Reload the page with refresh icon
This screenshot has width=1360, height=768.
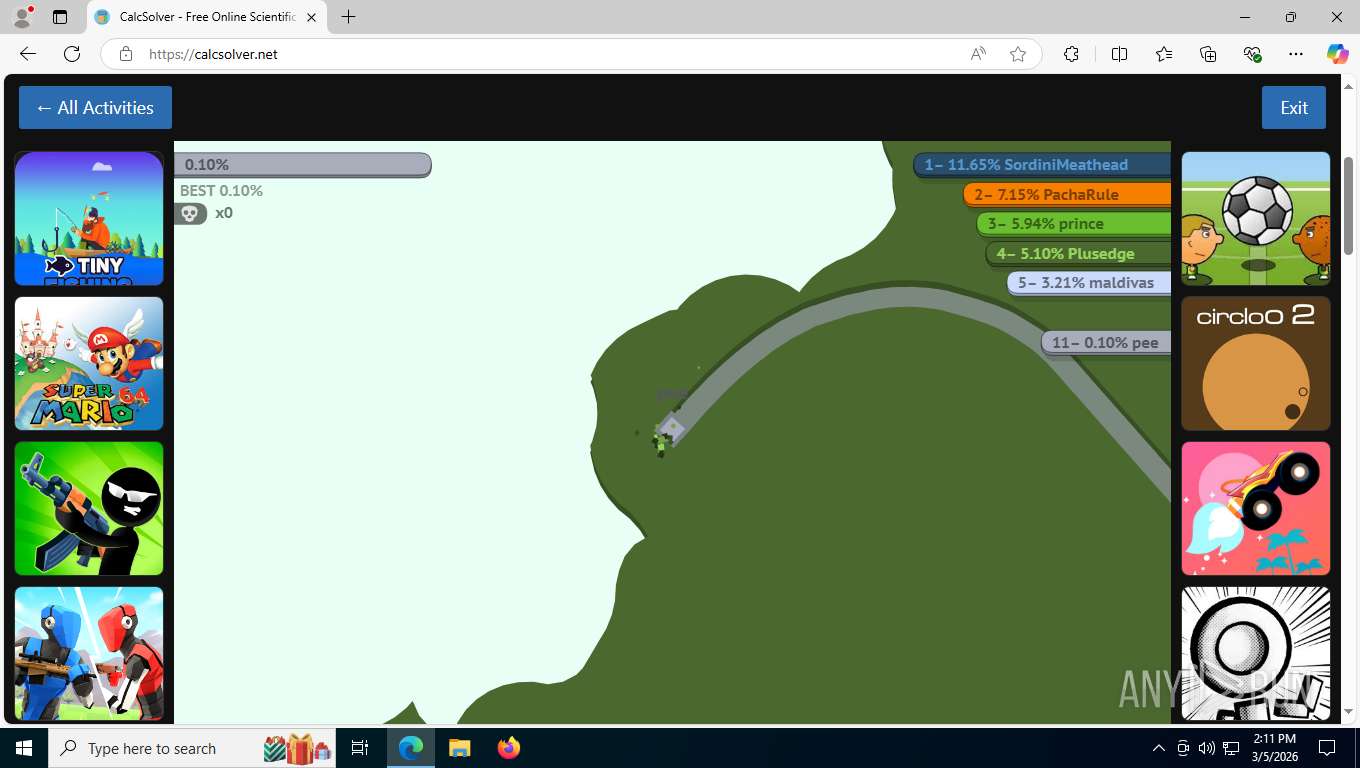(x=72, y=54)
